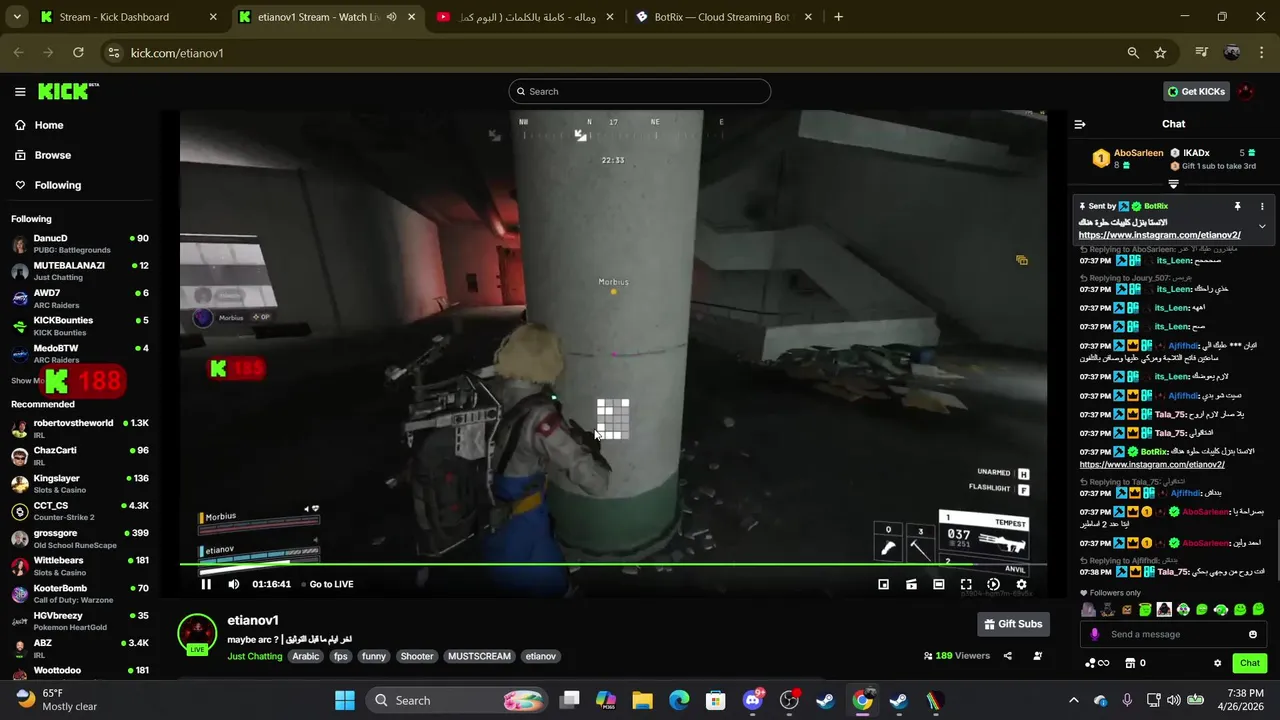
Task: Click etianov1 channel avatar
Action: click(197, 633)
